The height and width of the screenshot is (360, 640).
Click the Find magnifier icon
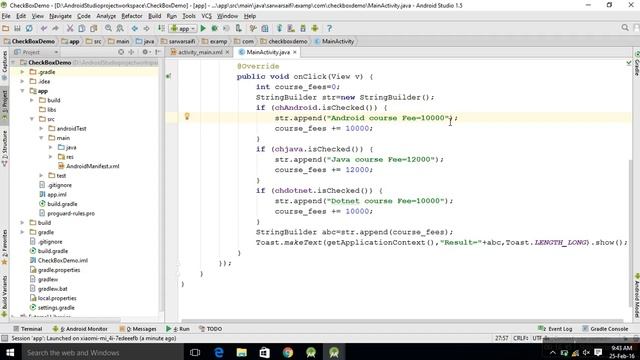(x=108, y=28)
